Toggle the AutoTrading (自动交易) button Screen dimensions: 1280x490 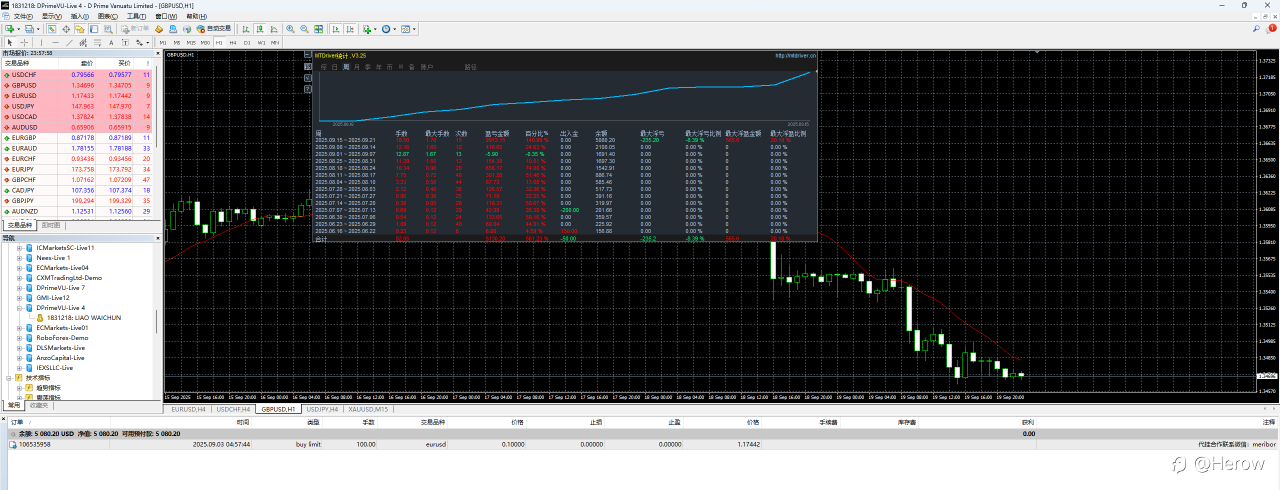[x=214, y=29]
